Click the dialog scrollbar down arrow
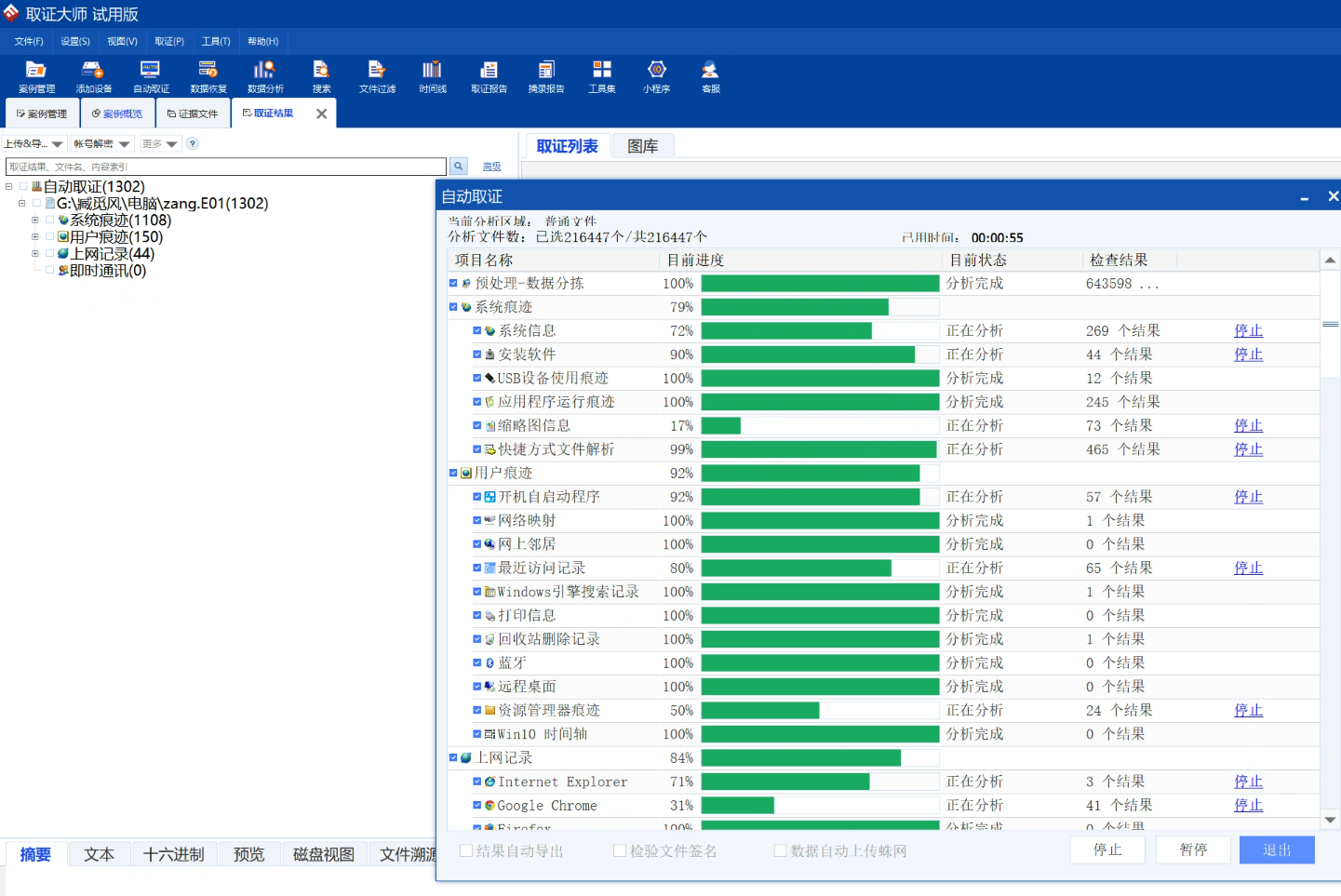The height and width of the screenshot is (896, 1341). click(1330, 820)
